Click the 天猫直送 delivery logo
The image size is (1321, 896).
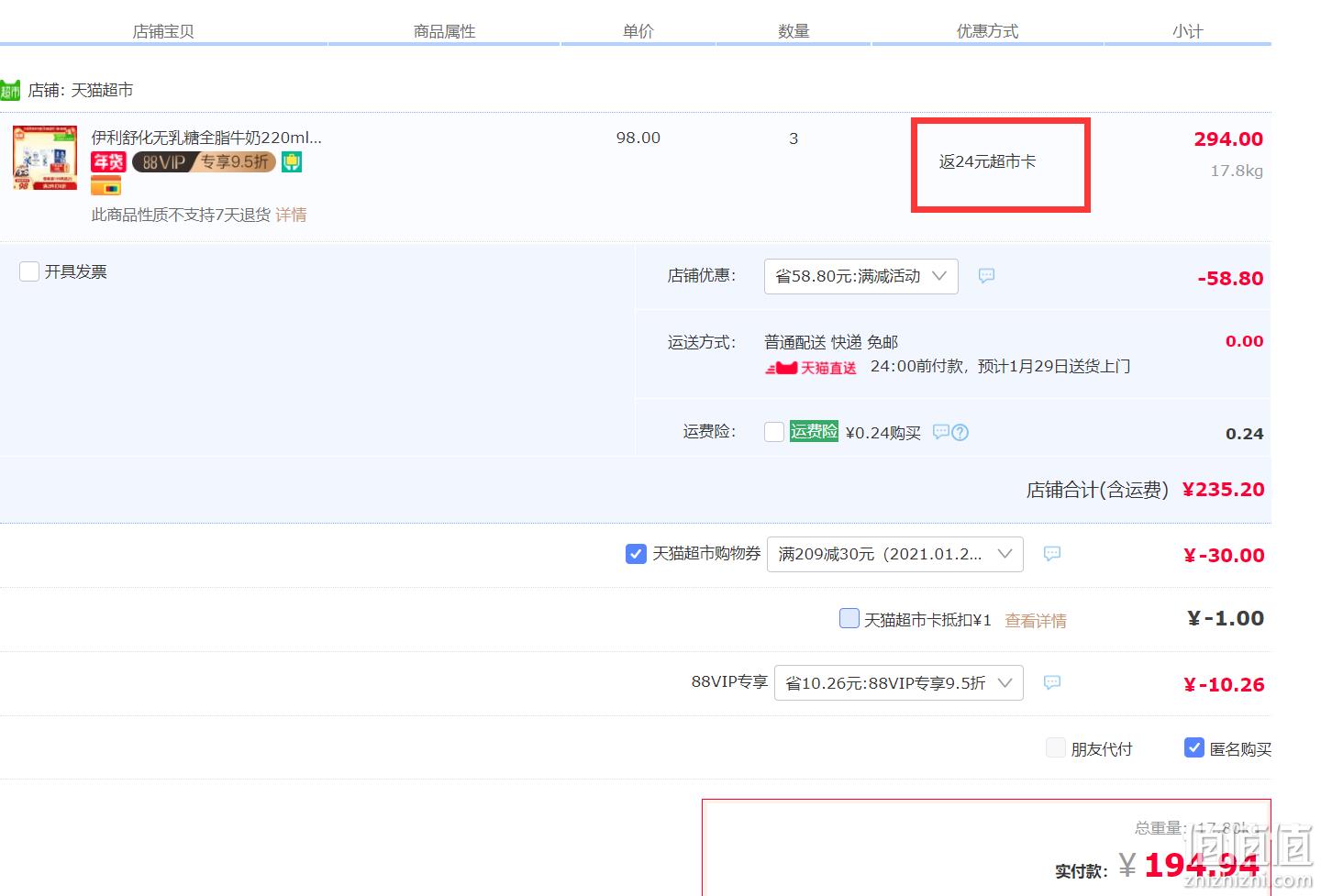811,368
